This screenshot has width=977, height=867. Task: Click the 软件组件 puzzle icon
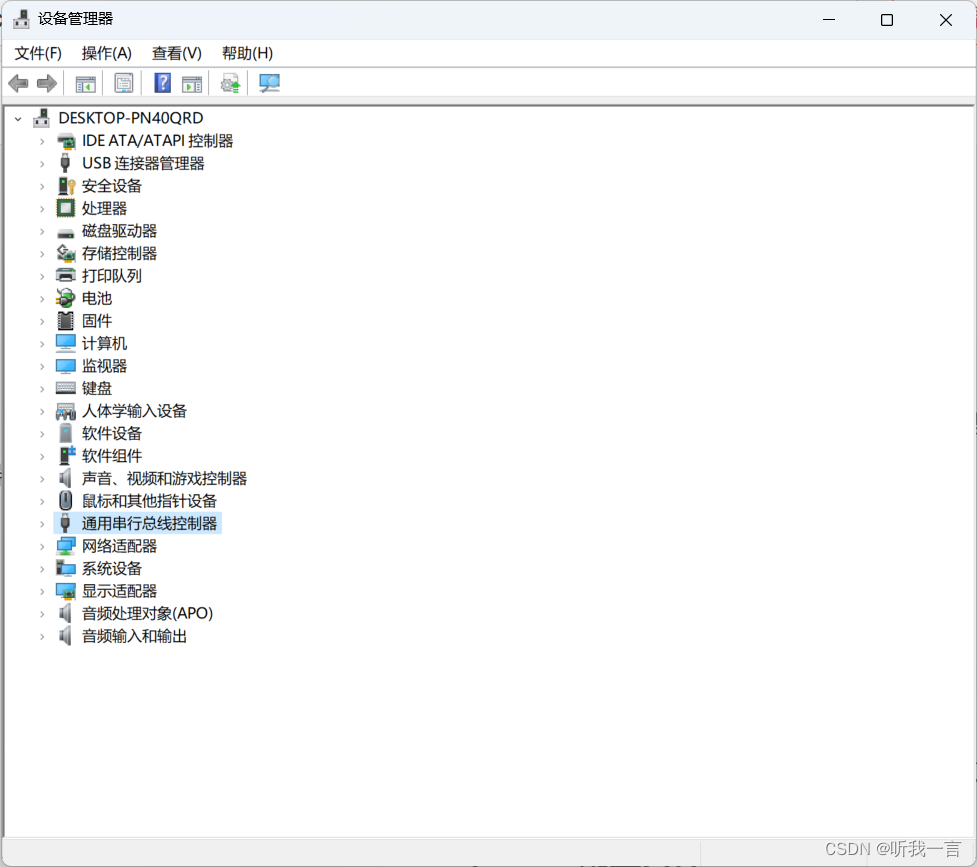(x=67, y=456)
